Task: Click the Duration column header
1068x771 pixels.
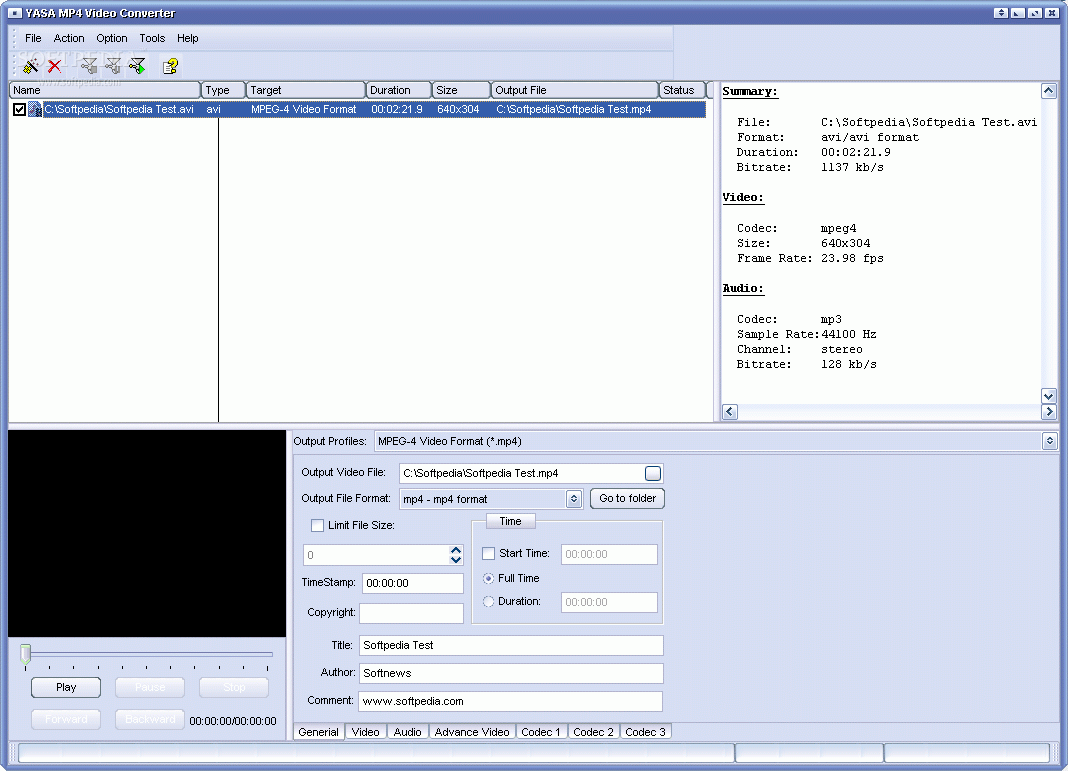Action: click(398, 90)
